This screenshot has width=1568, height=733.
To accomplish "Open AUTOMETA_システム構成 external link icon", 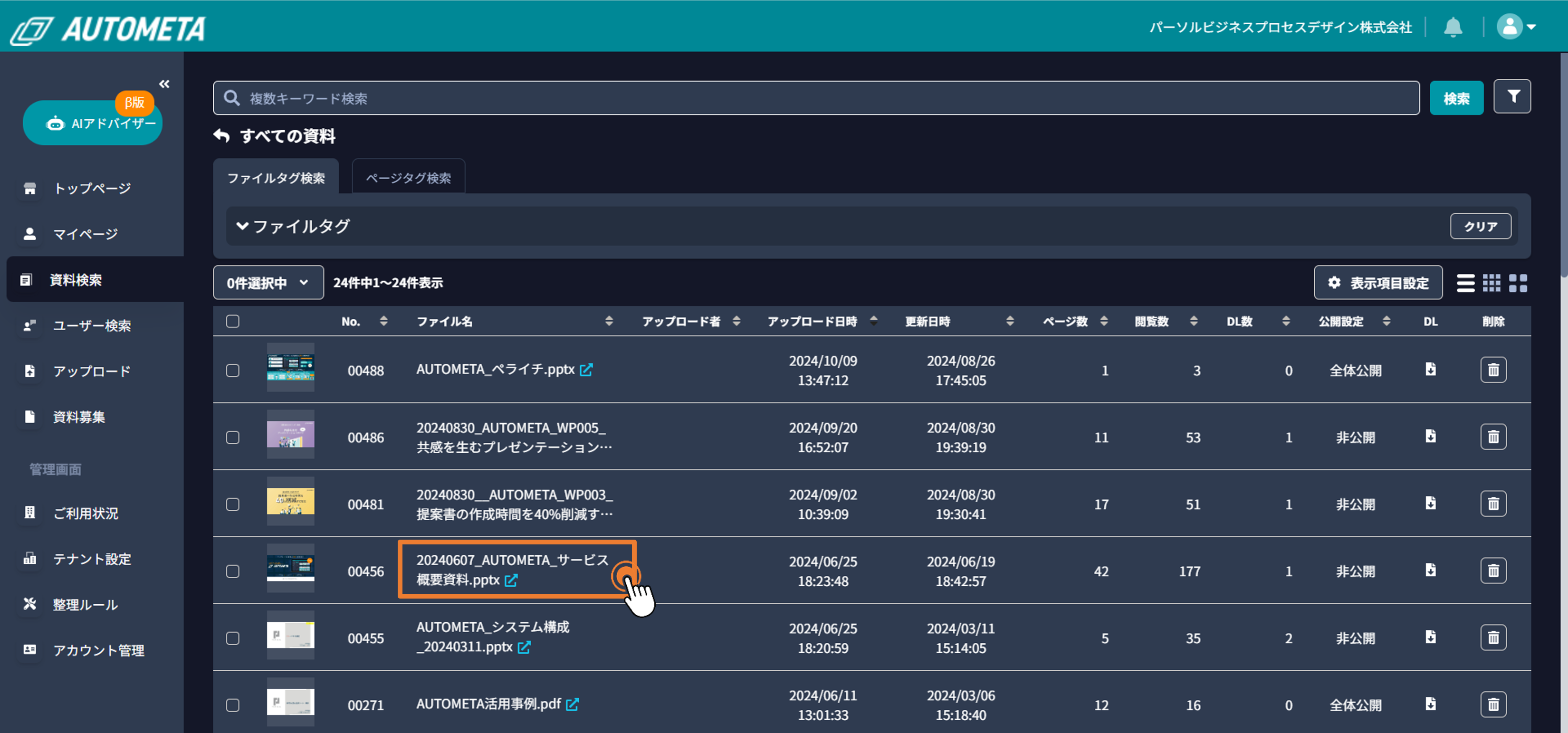I will (524, 648).
